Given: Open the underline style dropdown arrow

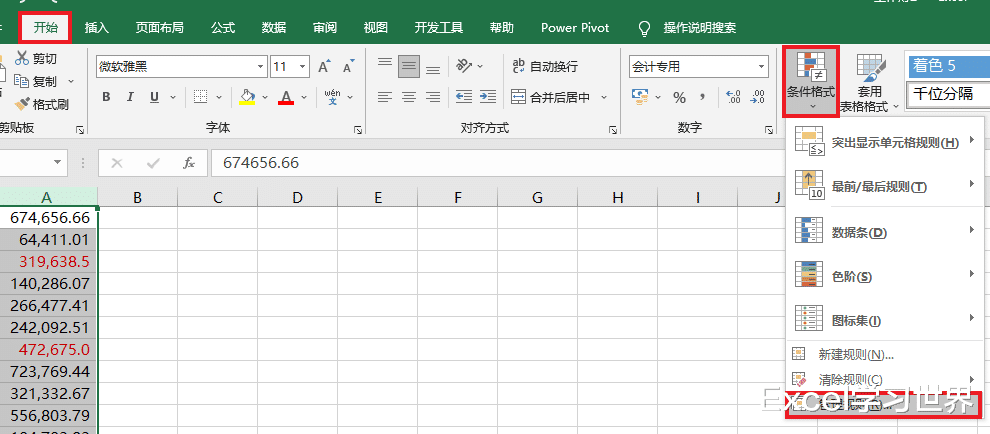Looking at the screenshot, I should 172,98.
